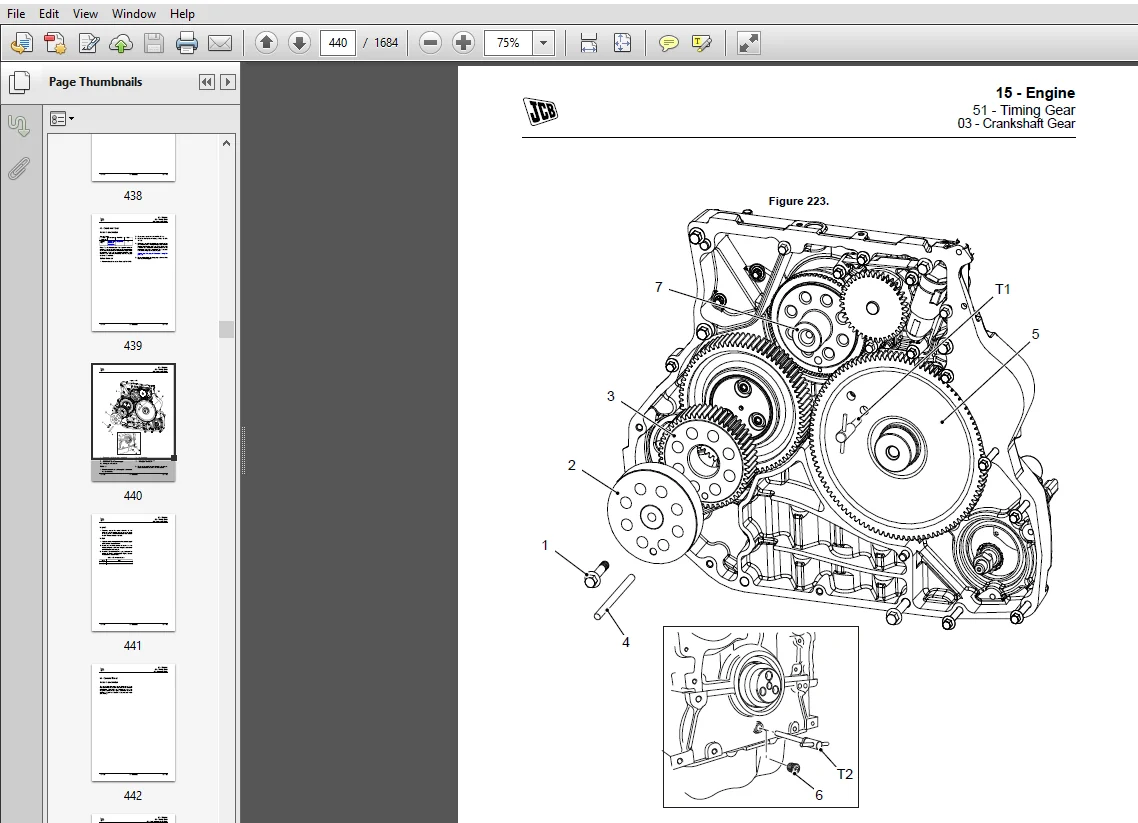Screen dimensions: 1138x823
Task: Click the 75% zoom level field
Action: [508, 43]
